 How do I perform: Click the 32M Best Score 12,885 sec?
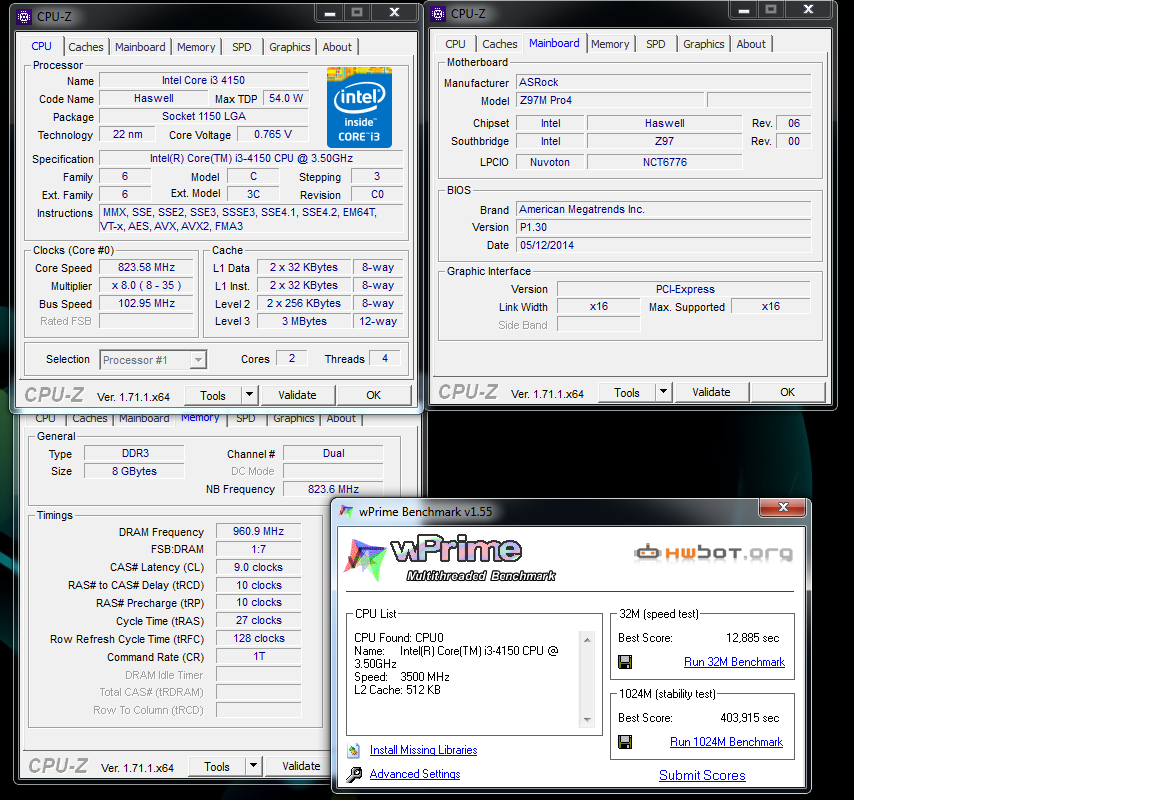coord(752,638)
